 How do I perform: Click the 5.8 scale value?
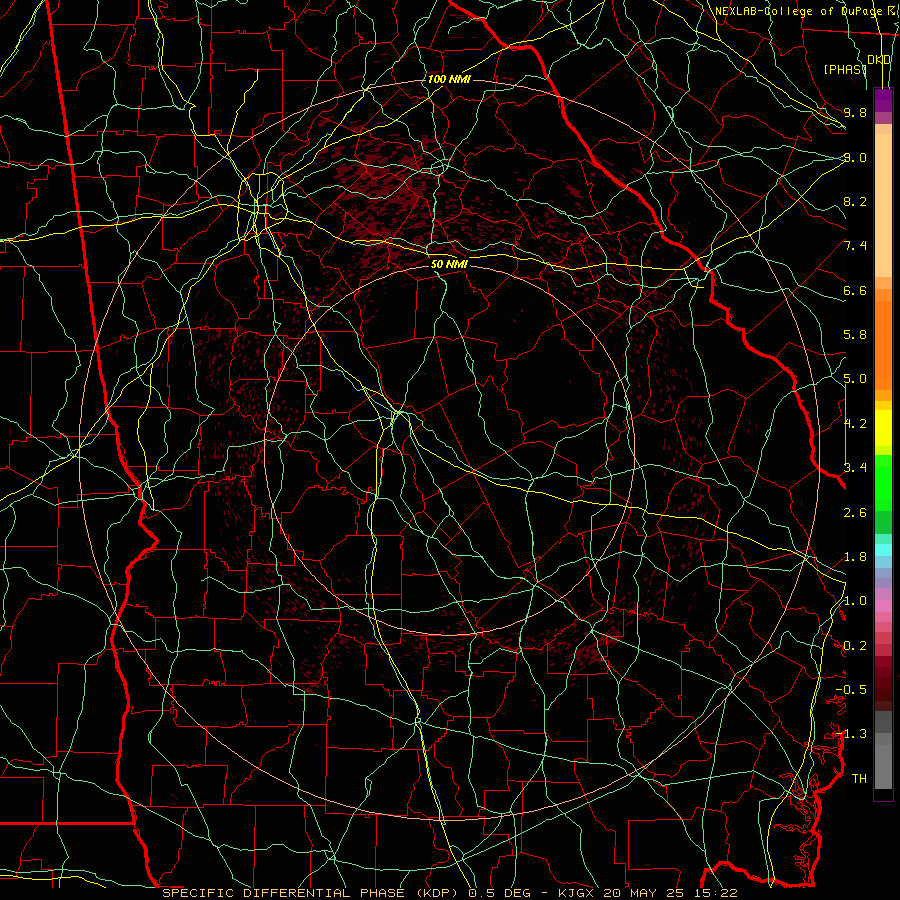coord(855,335)
